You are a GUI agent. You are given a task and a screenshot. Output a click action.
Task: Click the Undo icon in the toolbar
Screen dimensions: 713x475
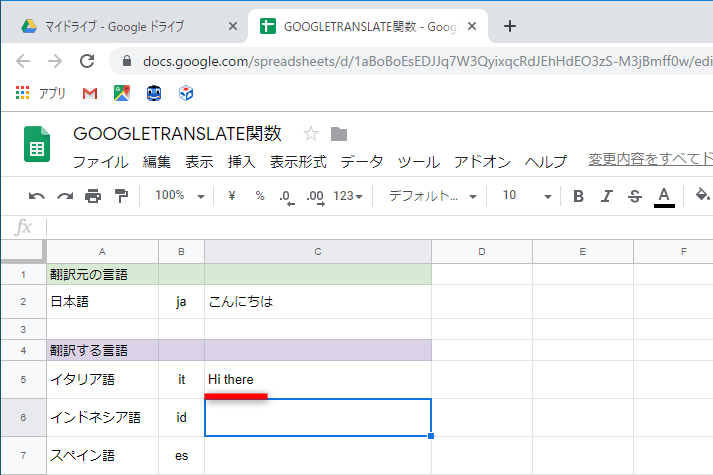(x=36, y=196)
